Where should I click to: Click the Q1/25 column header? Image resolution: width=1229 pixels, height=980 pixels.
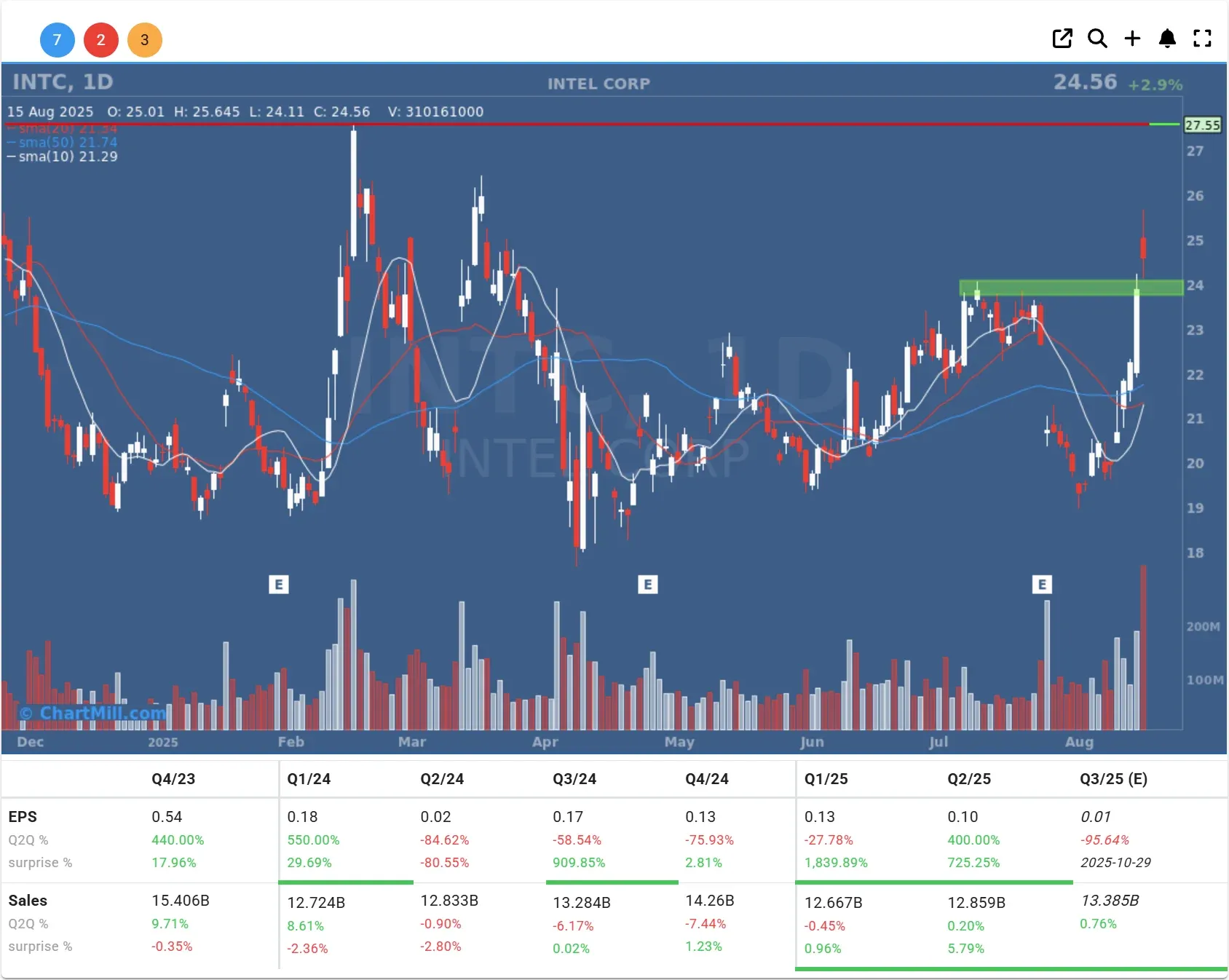pos(826,778)
